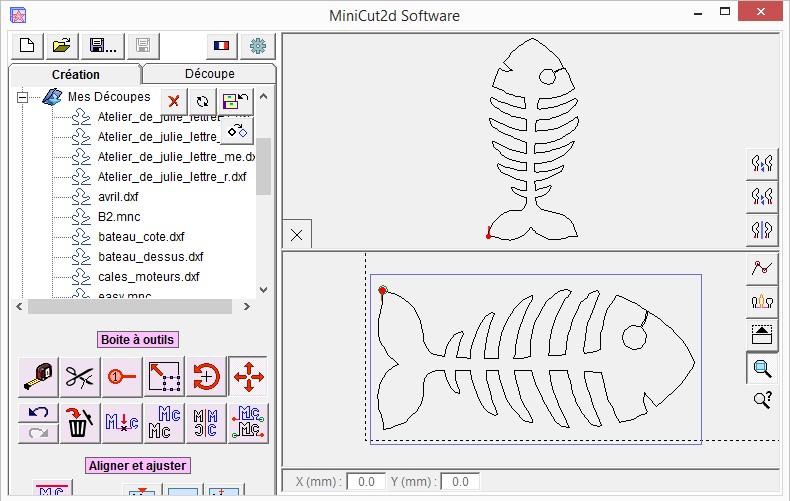Select Atelier_de_julie_lettre_r.dxf file
This screenshot has width=790, height=501.
(x=172, y=177)
